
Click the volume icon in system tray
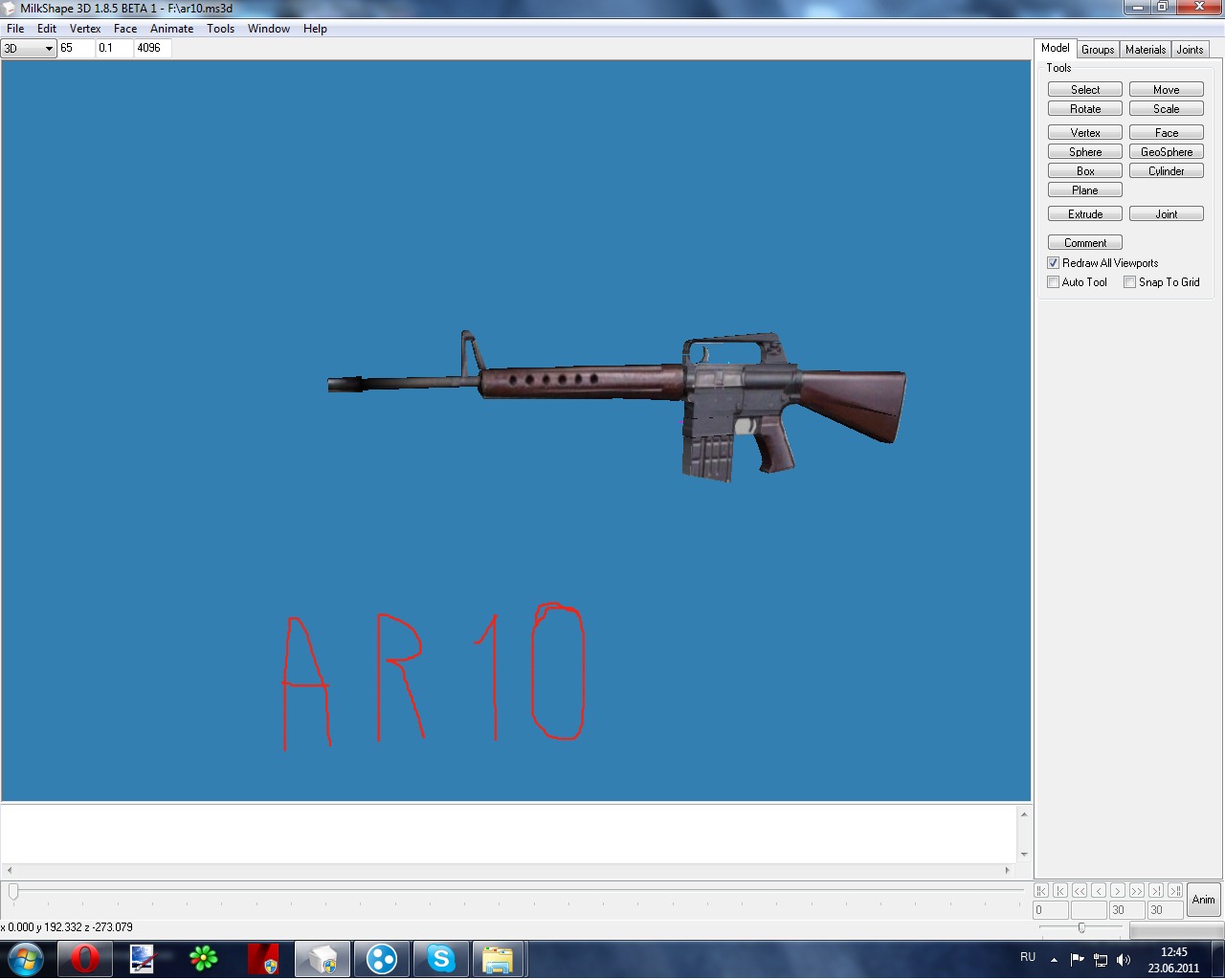[x=1124, y=960]
